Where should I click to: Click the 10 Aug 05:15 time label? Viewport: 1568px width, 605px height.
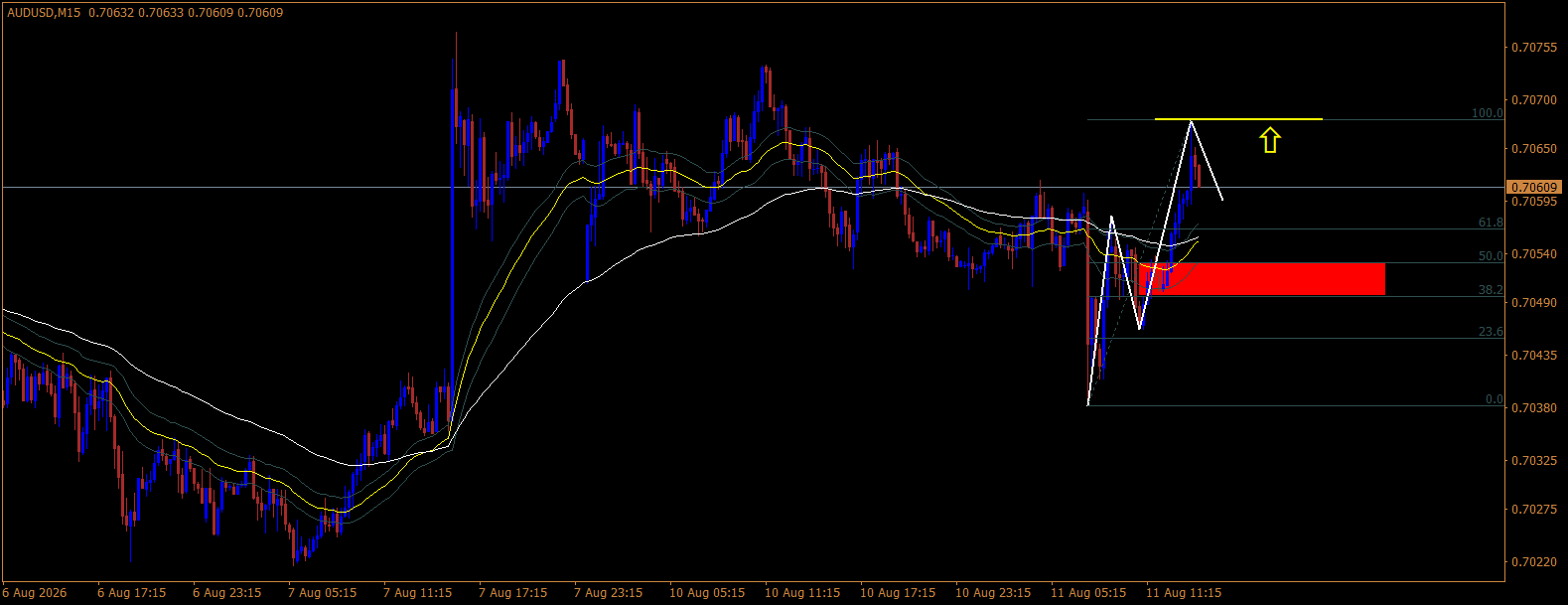click(x=707, y=593)
